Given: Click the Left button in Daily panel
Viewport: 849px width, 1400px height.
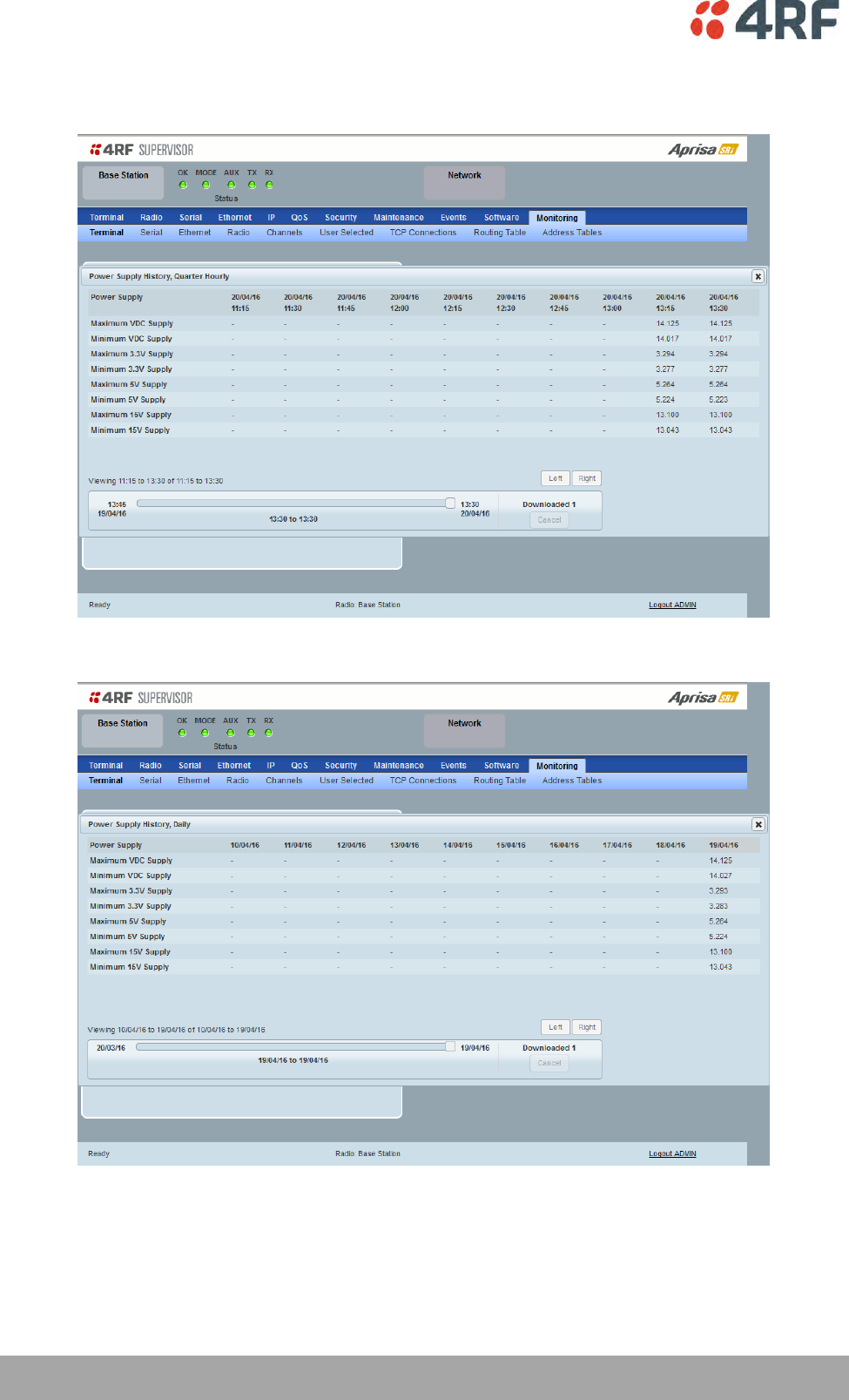Looking at the screenshot, I should coord(556,1027).
